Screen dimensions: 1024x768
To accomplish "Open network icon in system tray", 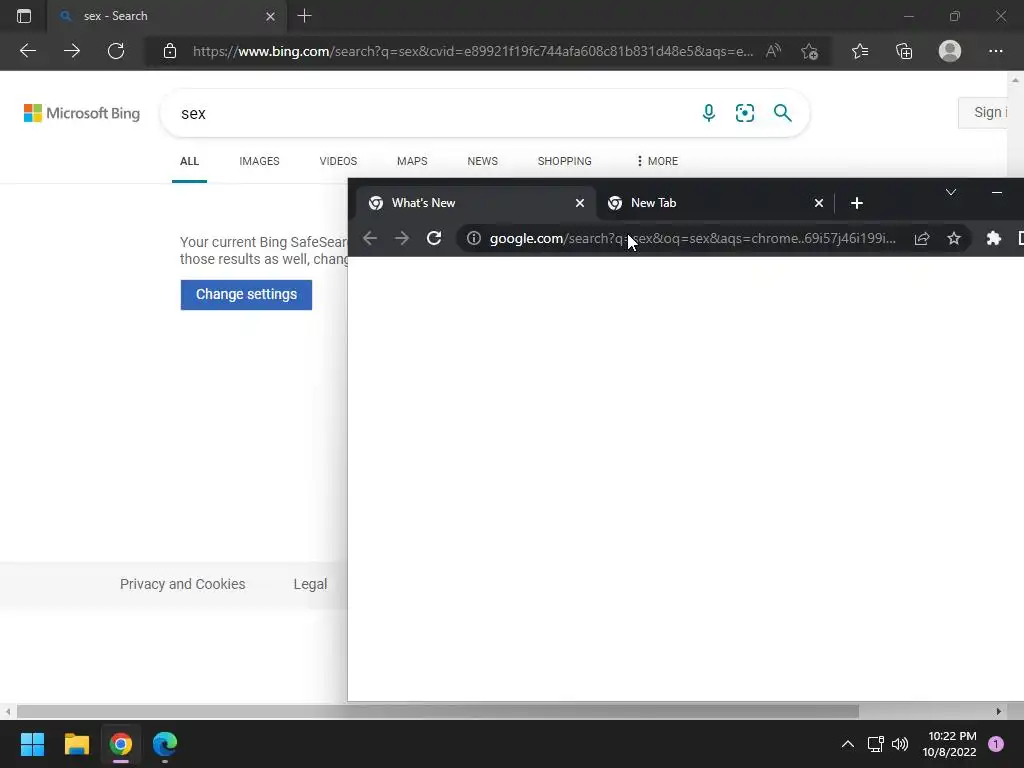I will pyautogui.click(x=875, y=744).
